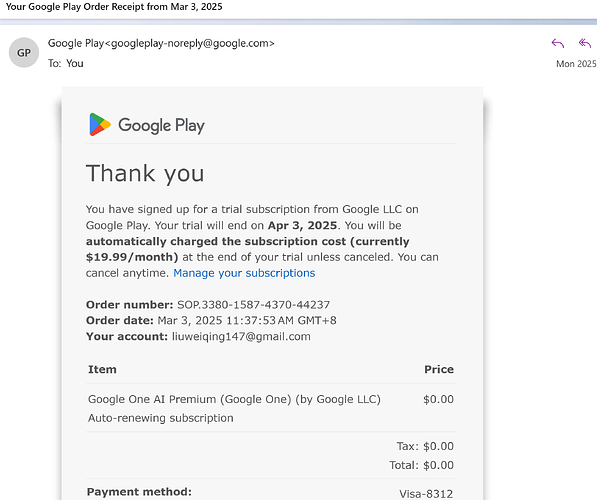Click the "Thank you" heading
This screenshot has height=500, width=597.
click(145, 173)
